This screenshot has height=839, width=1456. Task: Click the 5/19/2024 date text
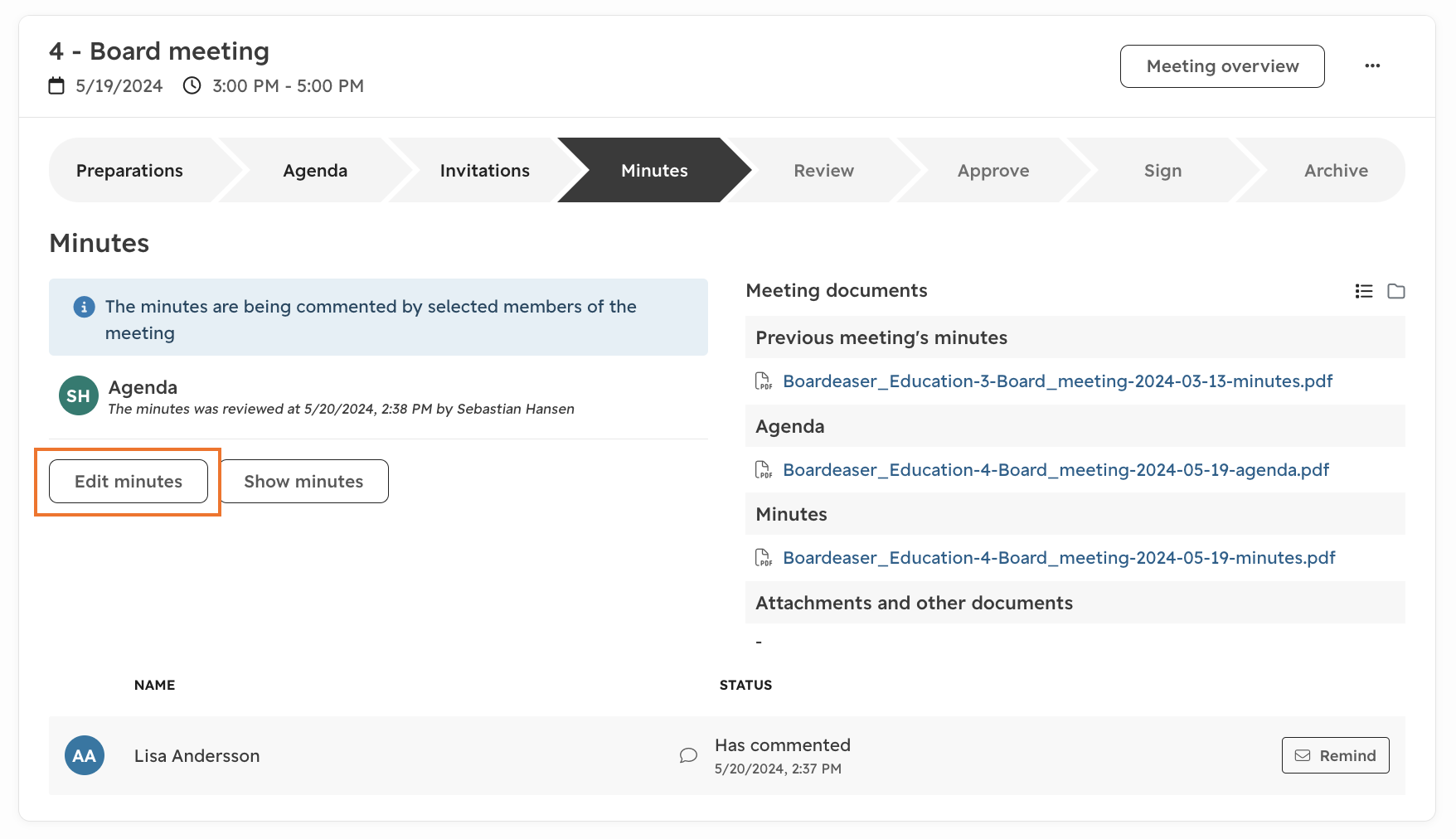tap(119, 86)
